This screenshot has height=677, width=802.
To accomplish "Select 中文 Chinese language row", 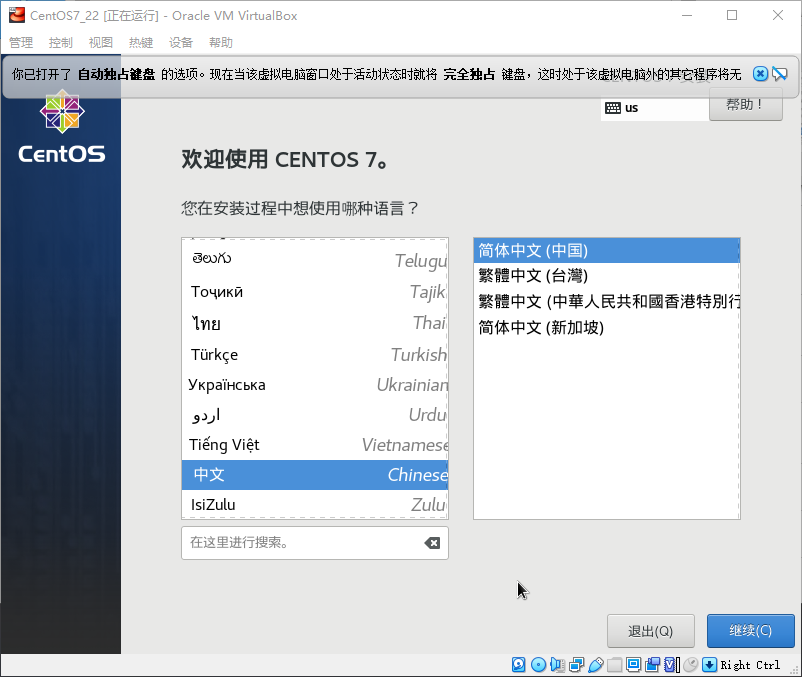I will click(x=315, y=475).
